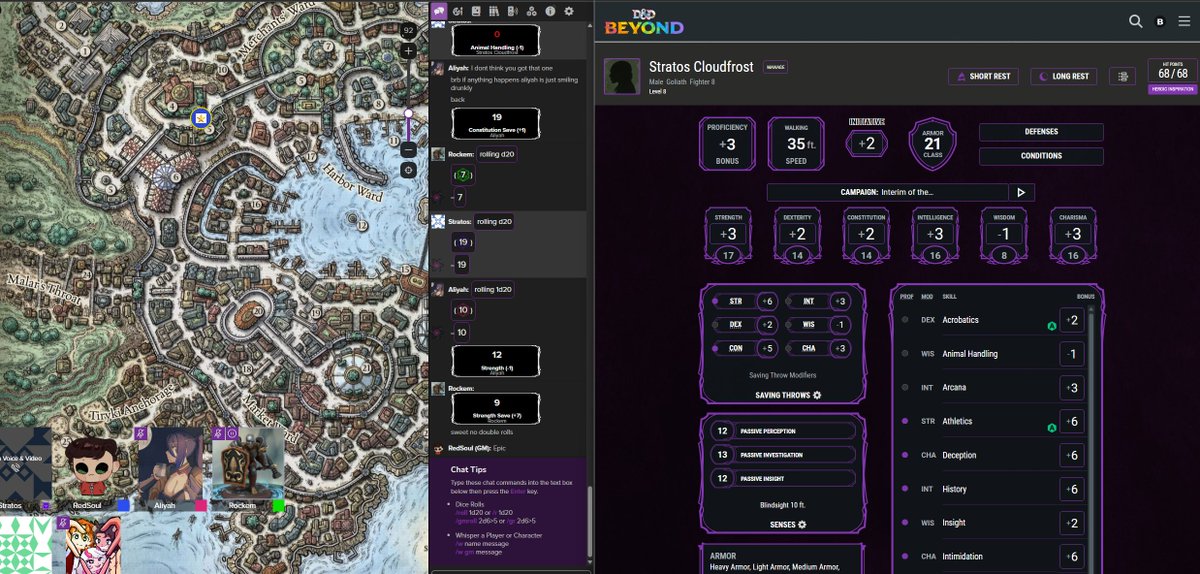Open the Walking Speed 35 ft. box
Image resolution: width=1200 pixels, height=574 pixels.
pyautogui.click(x=796, y=144)
